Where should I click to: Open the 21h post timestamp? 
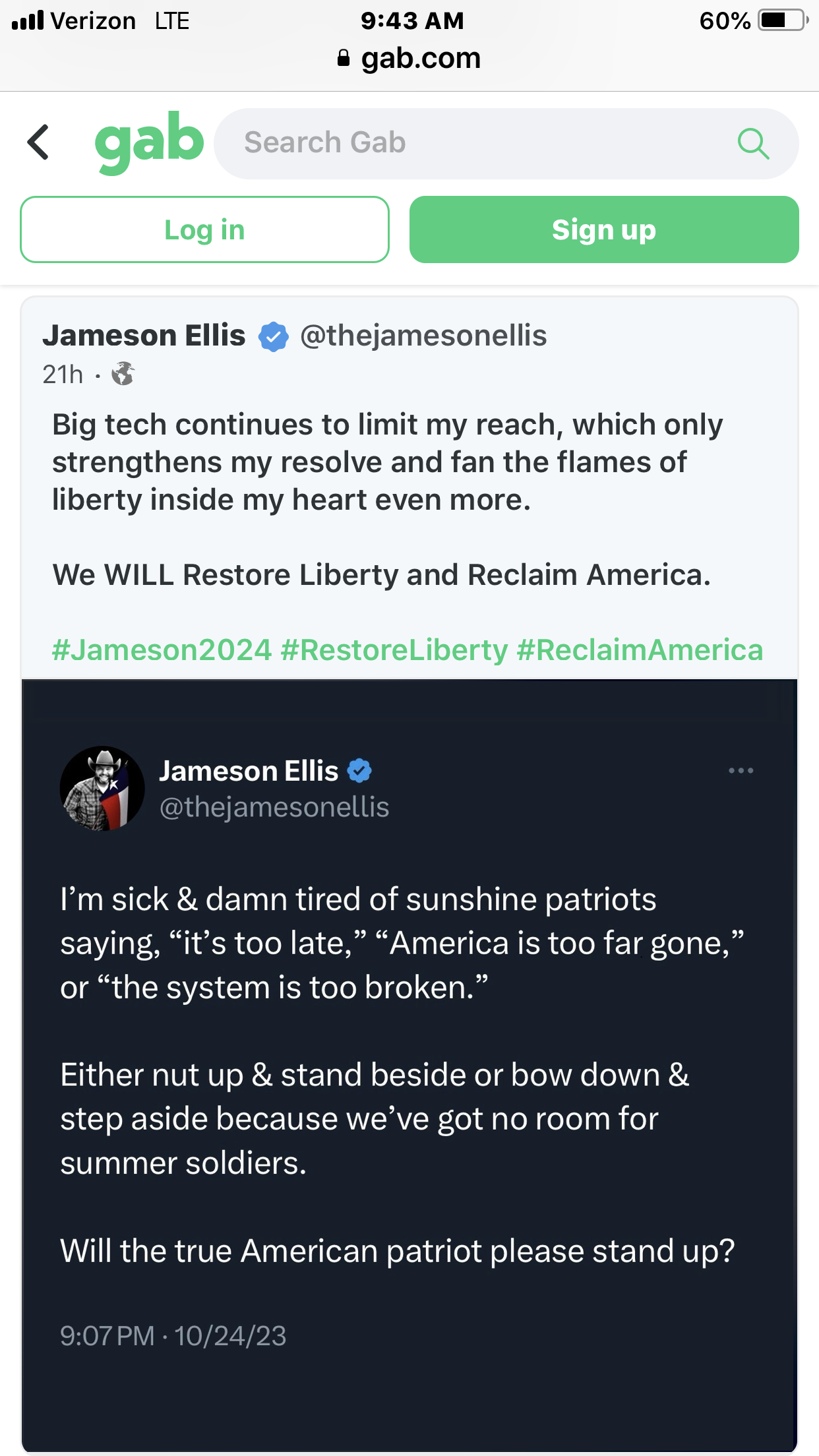(x=63, y=375)
